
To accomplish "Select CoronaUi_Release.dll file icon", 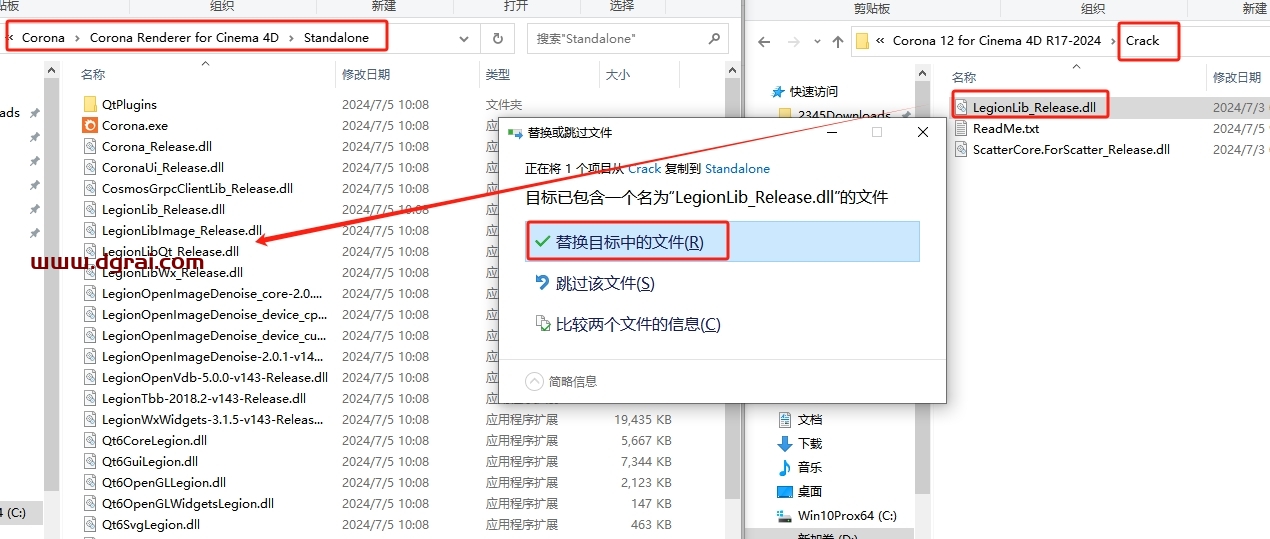I will pyautogui.click(x=90, y=167).
